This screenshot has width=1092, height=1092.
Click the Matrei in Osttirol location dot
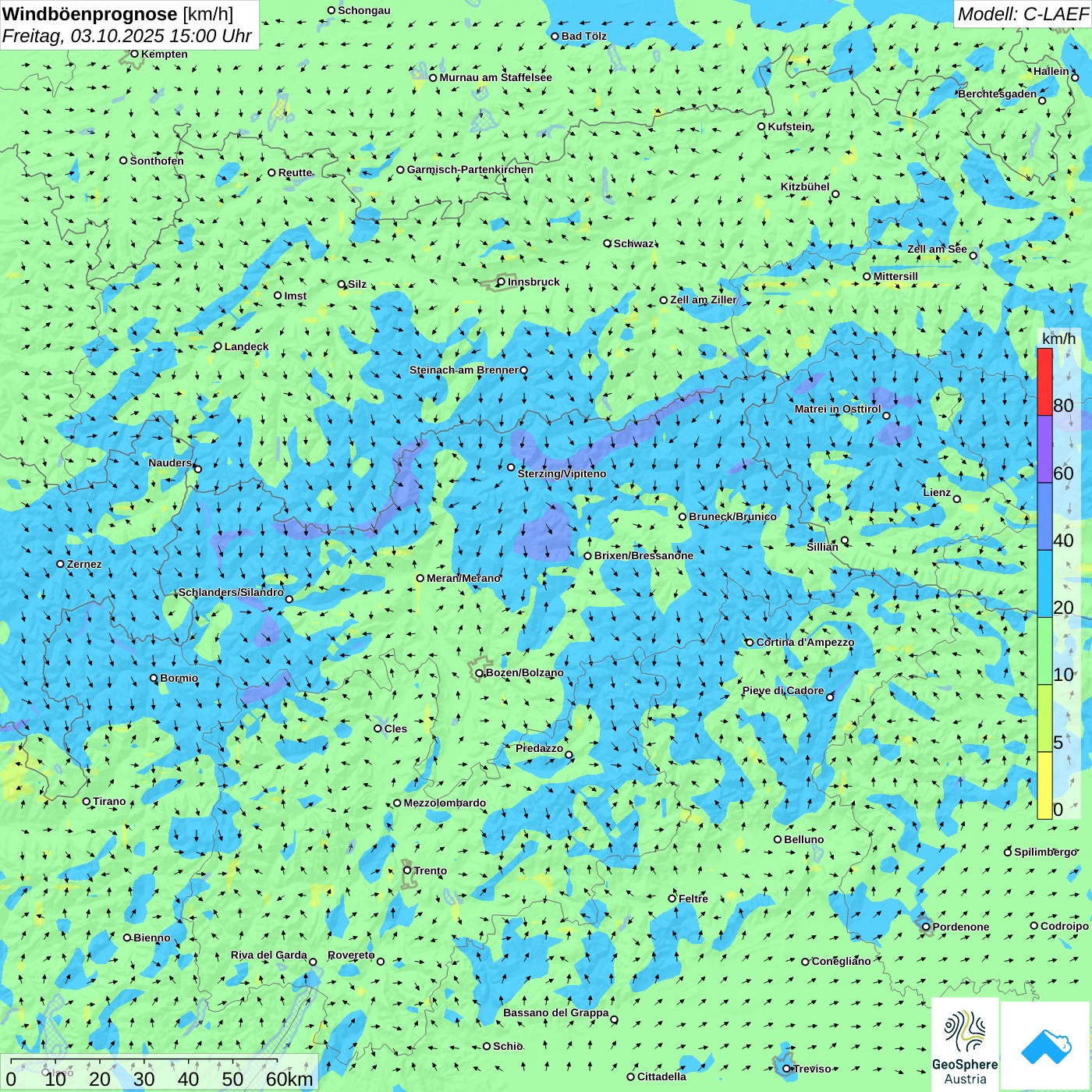886,416
